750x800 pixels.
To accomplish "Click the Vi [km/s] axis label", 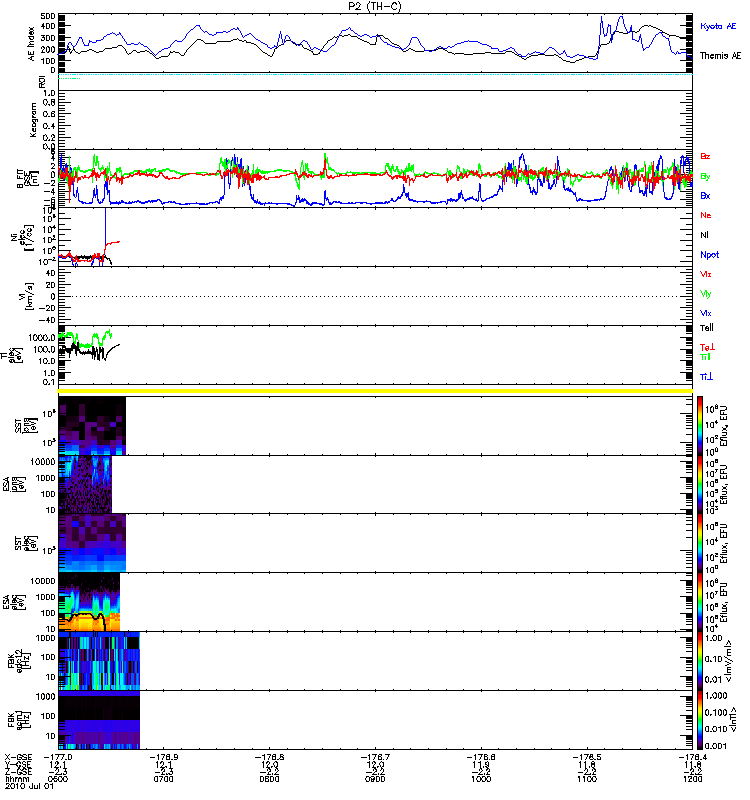I will pos(27,296).
